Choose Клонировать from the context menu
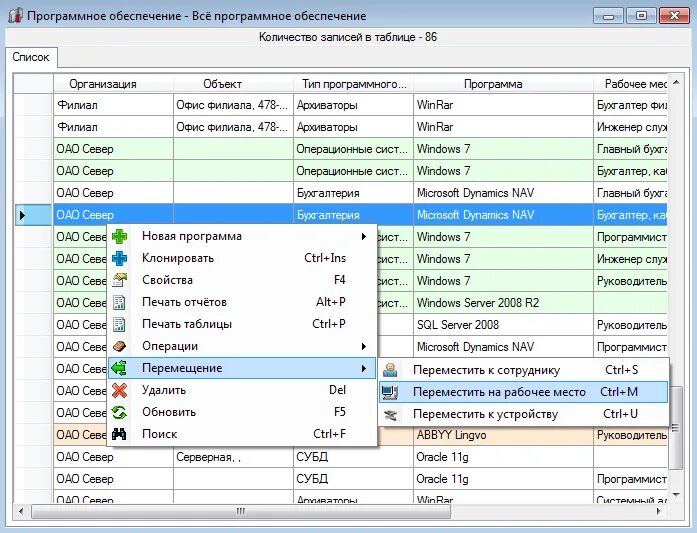 pyautogui.click(x=242, y=258)
